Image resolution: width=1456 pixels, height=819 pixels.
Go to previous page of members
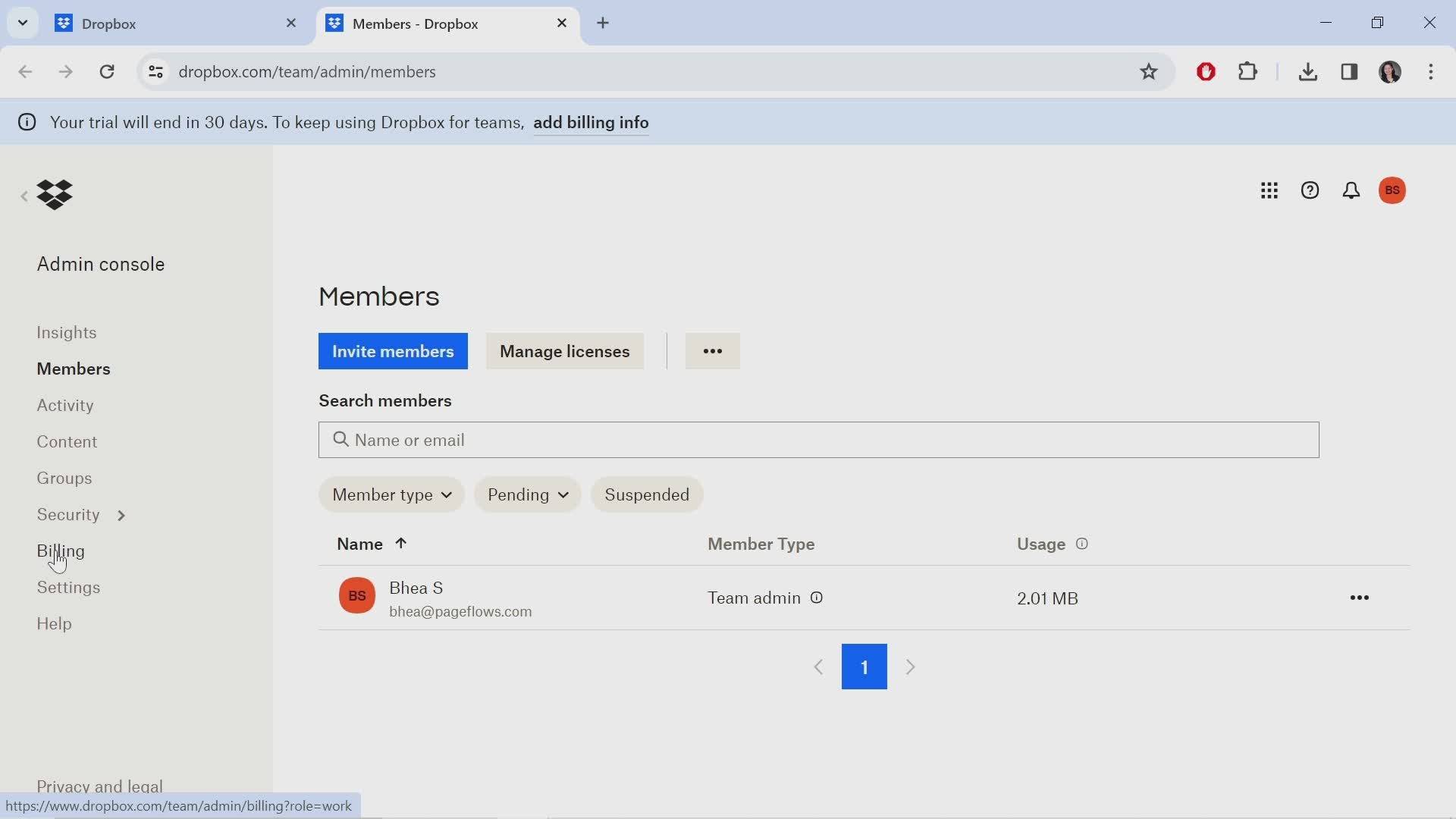coord(819,667)
